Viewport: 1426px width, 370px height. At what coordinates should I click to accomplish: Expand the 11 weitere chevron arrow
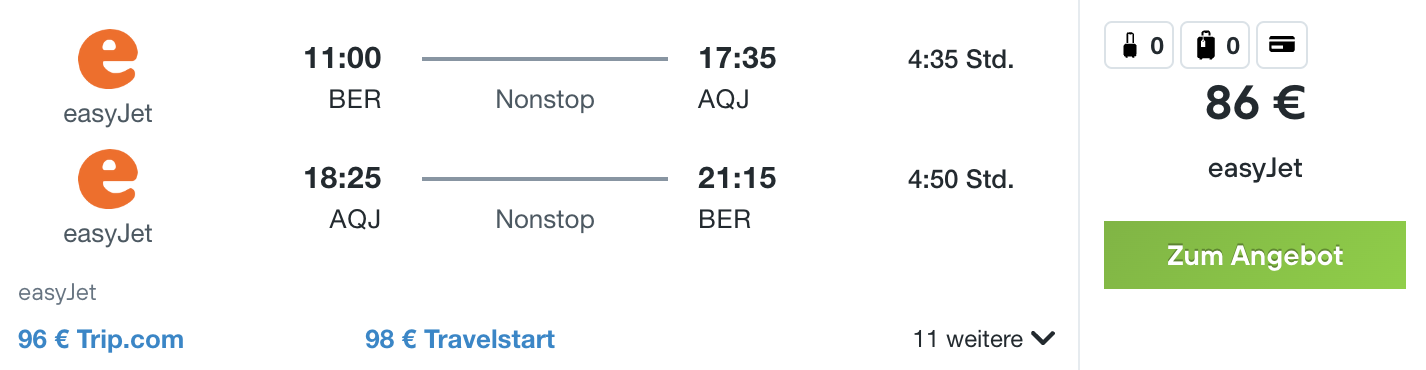1043,339
